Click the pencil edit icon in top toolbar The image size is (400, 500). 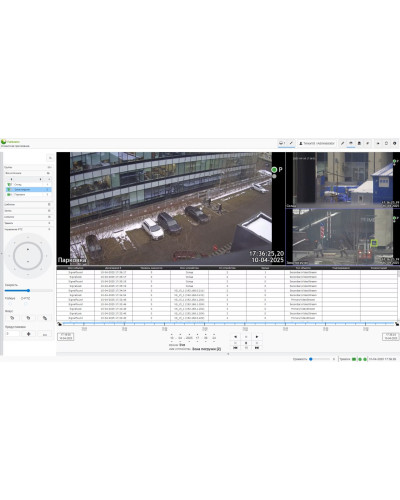[342, 143]
